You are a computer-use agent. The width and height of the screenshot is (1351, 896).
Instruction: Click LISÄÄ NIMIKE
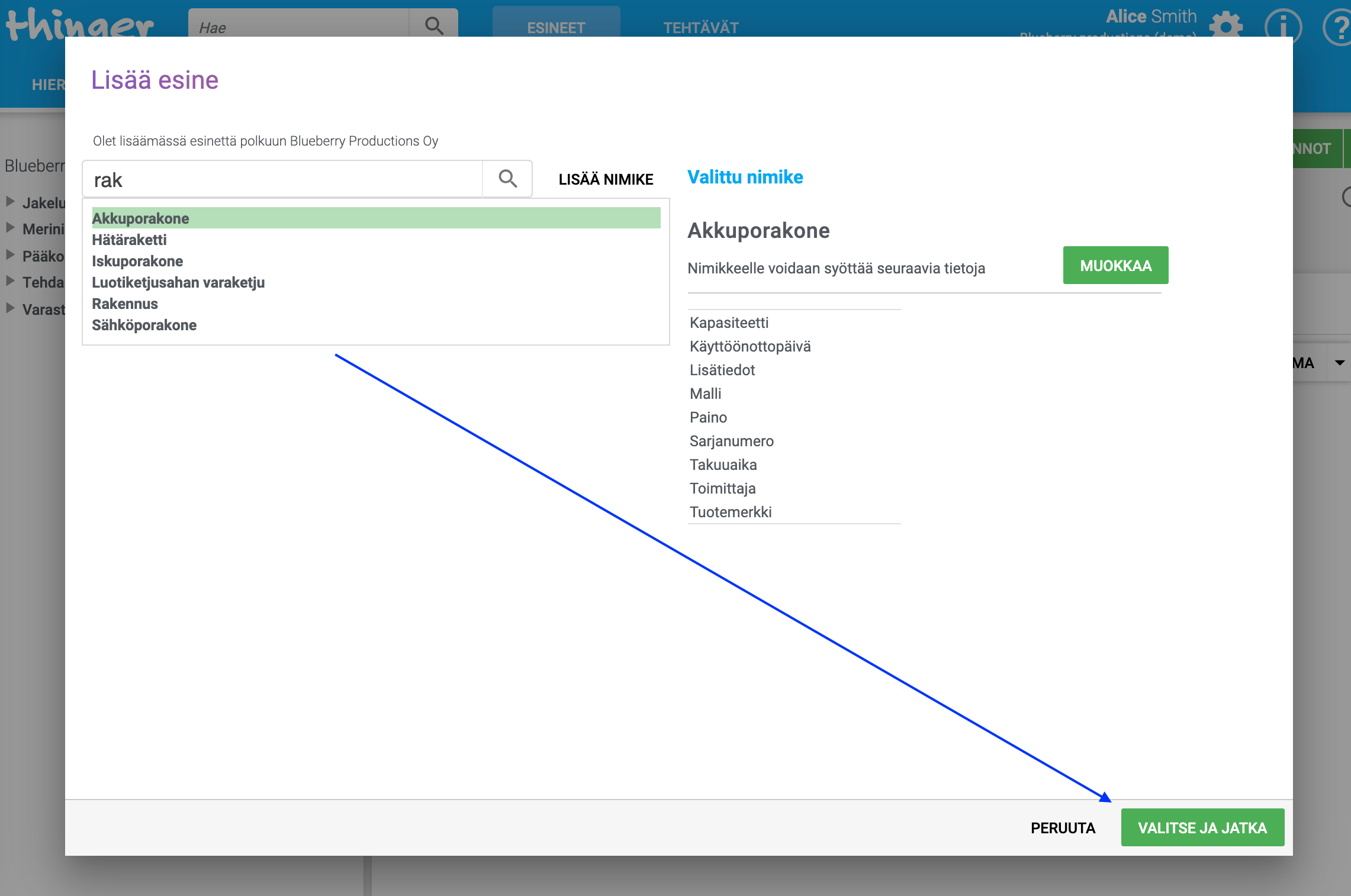click(606, 179)
